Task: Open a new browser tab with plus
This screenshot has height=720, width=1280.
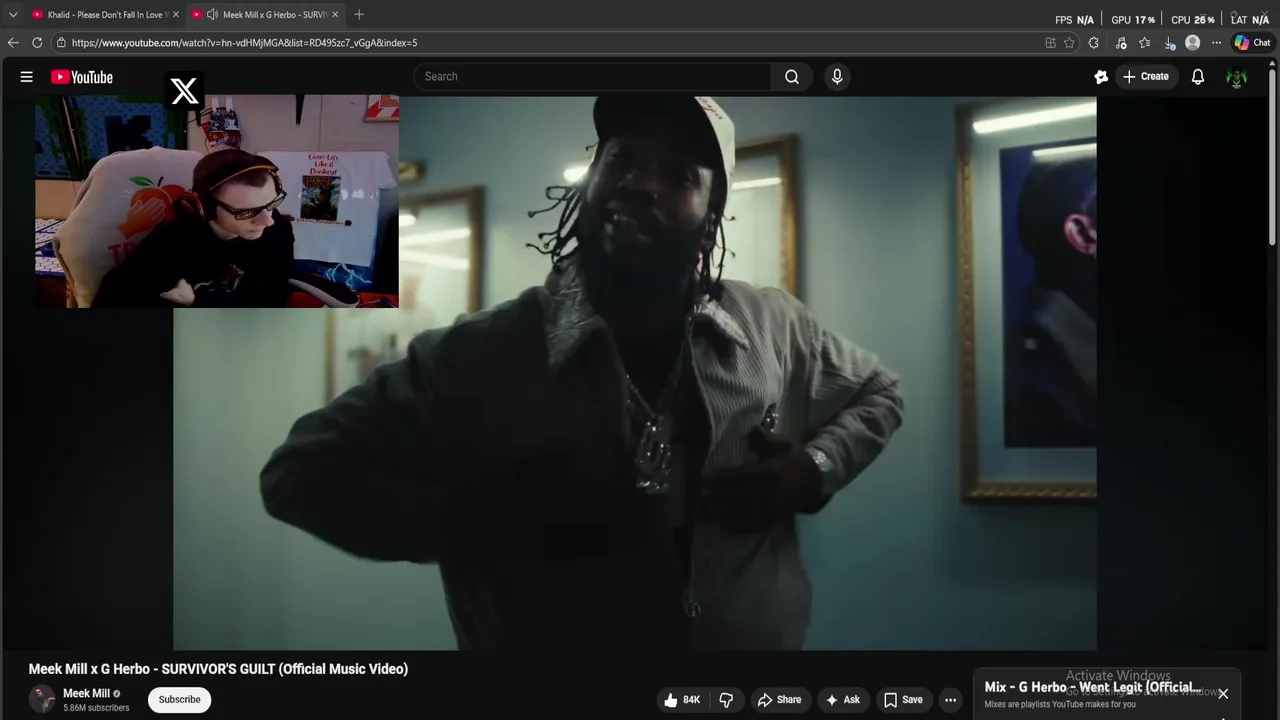Action: pyautogui.click(x=359, y=14)
